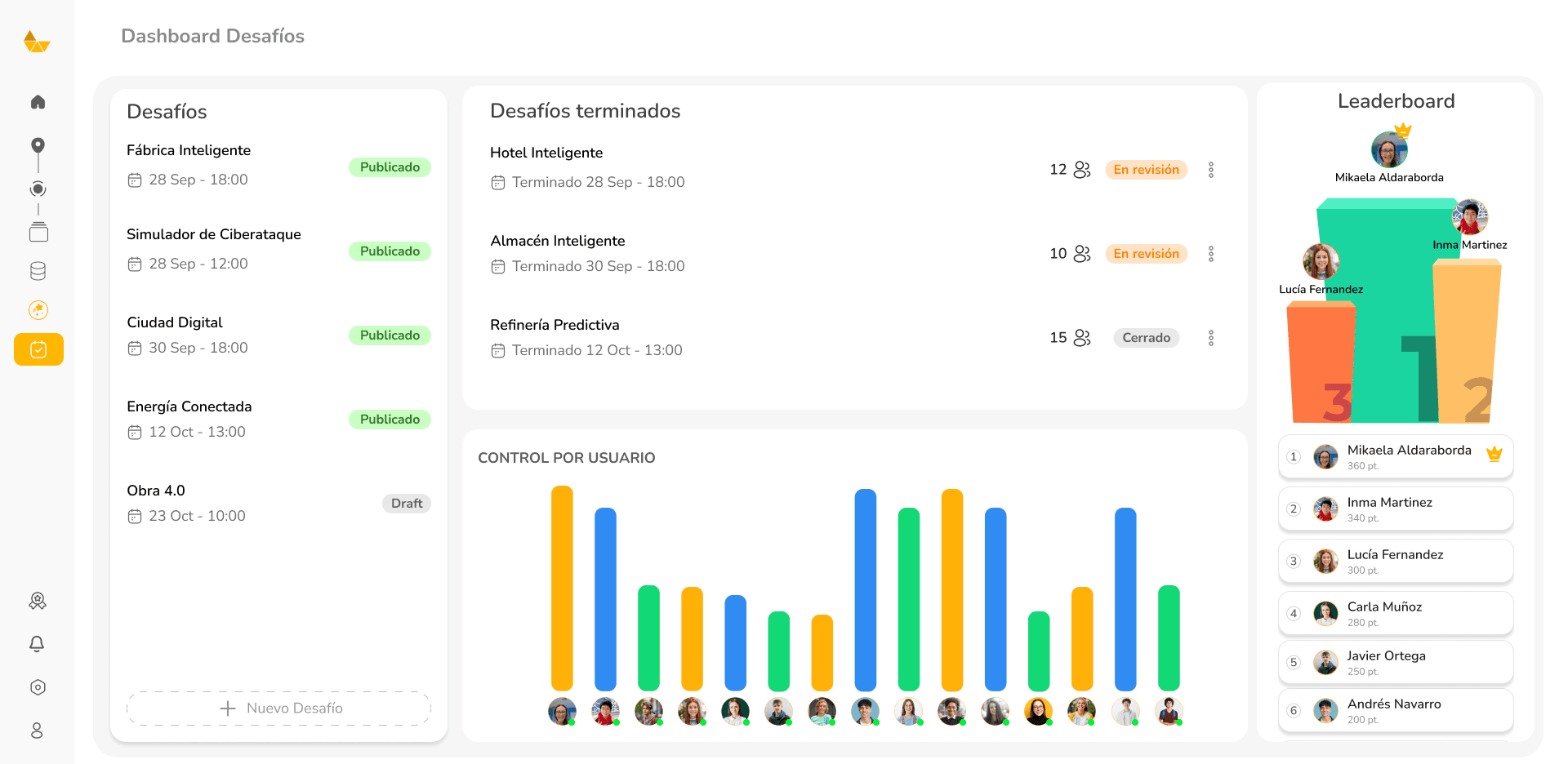Click Publicado badge of Energía Conectada

390,420
